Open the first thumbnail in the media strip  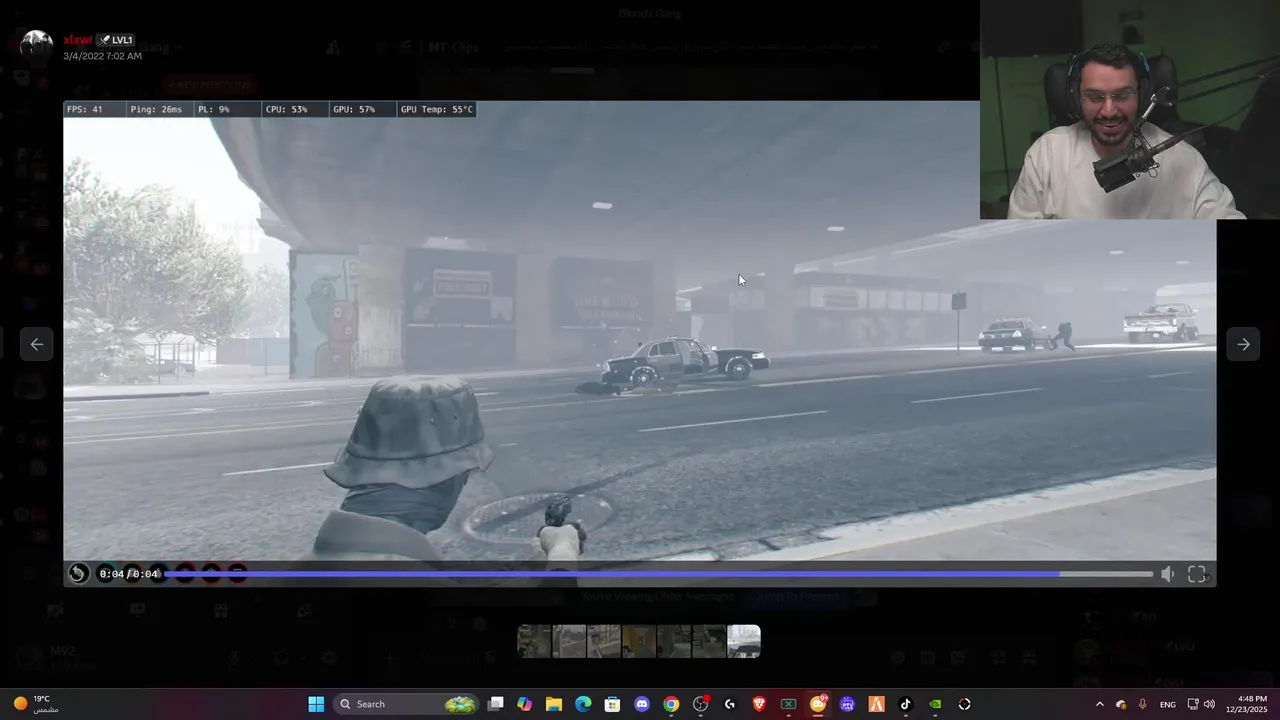534,641
